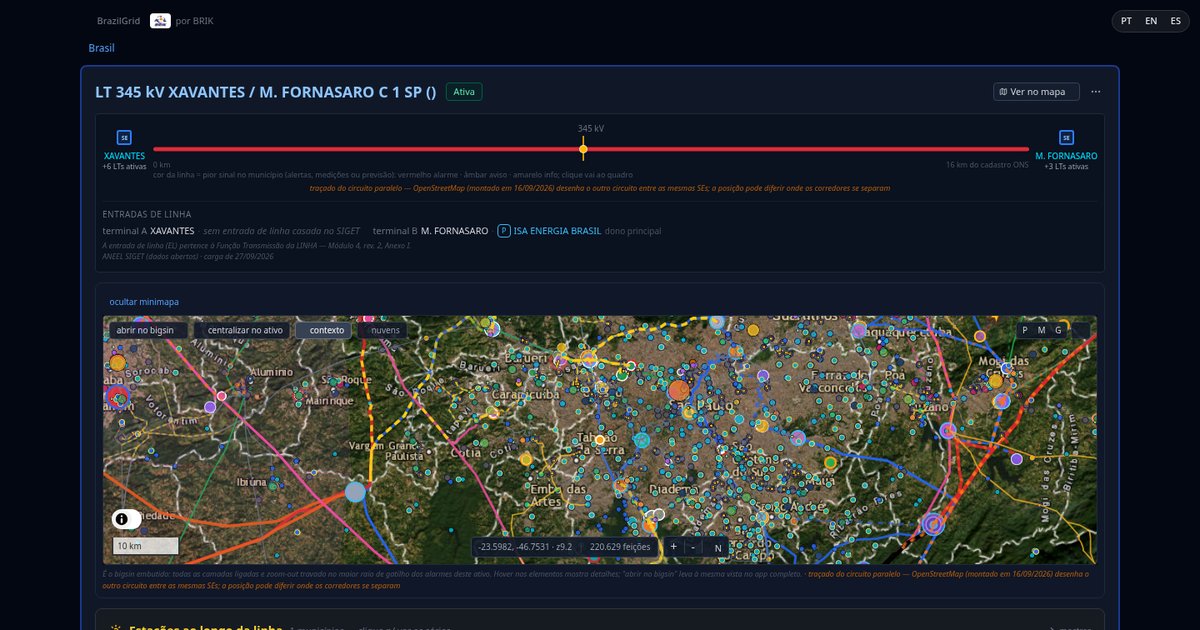Reset map north with the N button

point(717,548)
